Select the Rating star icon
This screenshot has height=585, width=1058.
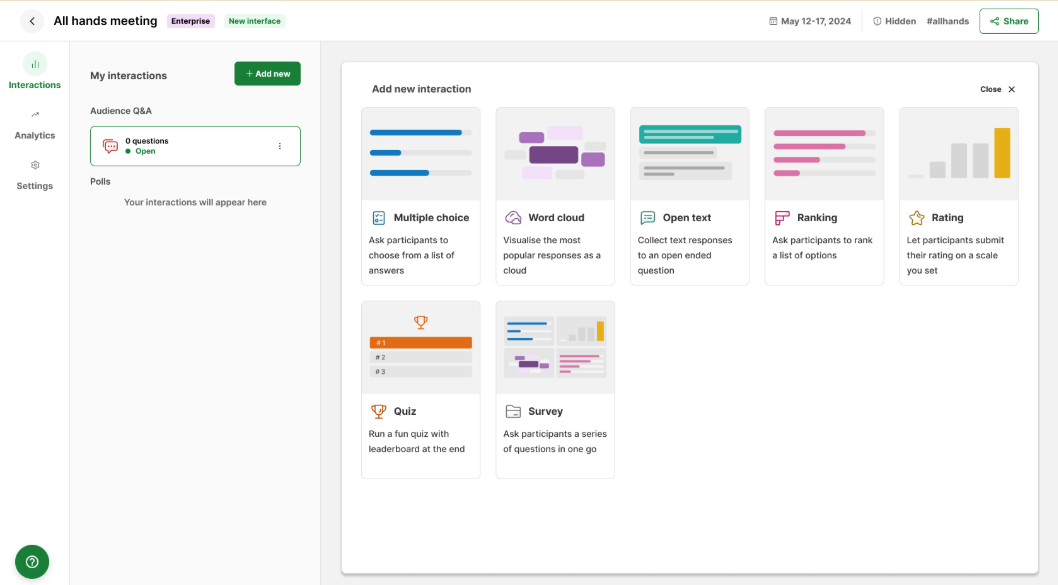pyautogui.click(x=918, y=217)
